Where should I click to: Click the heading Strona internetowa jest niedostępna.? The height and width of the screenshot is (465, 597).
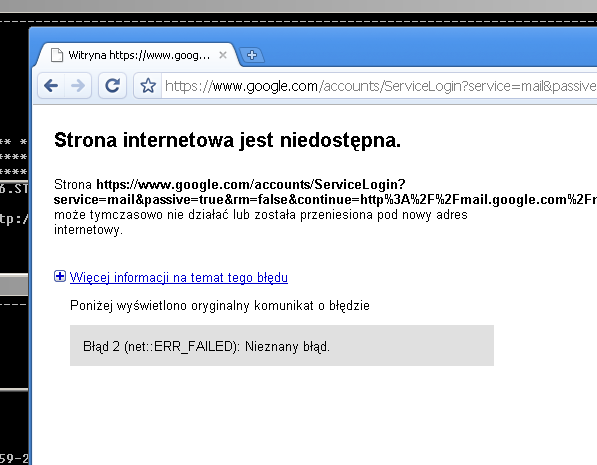click(x=227, y=140)
